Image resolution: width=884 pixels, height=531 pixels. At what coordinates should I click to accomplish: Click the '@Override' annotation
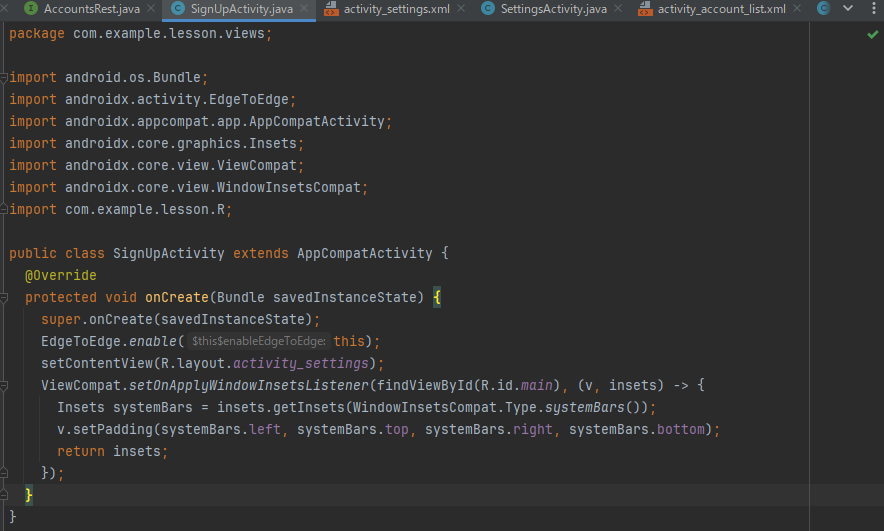point(60,275)
